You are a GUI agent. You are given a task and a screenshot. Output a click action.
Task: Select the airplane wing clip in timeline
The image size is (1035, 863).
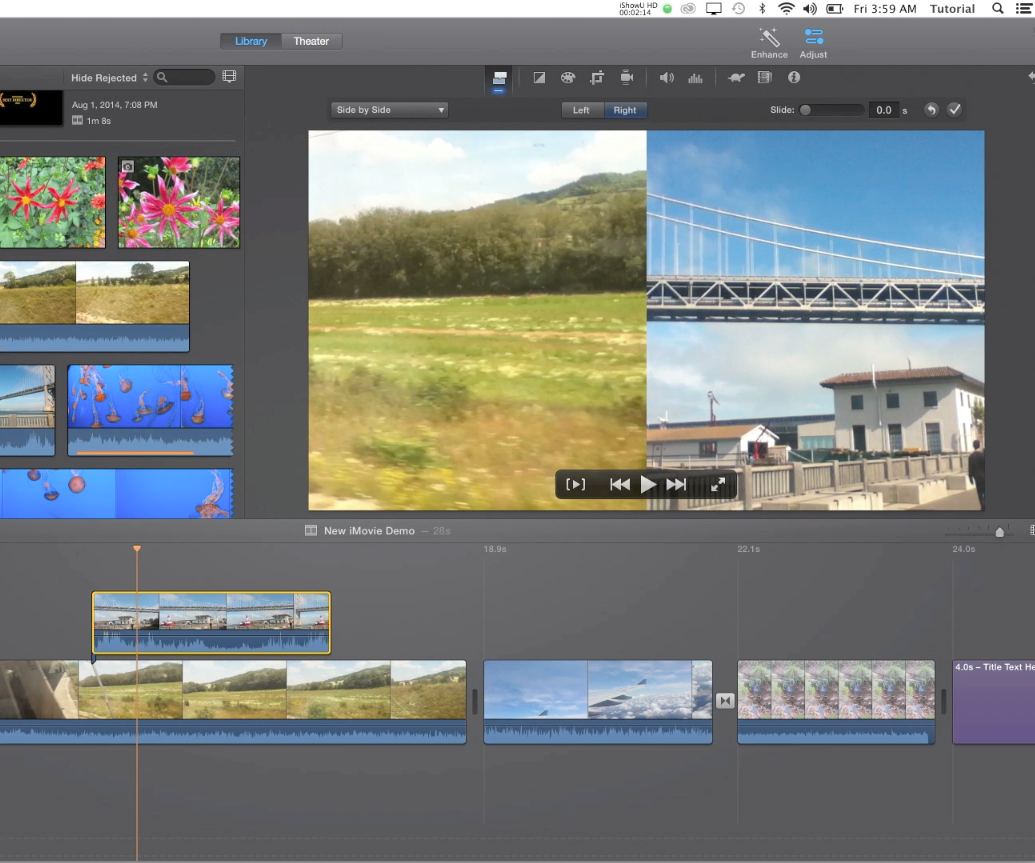[598, 702]
